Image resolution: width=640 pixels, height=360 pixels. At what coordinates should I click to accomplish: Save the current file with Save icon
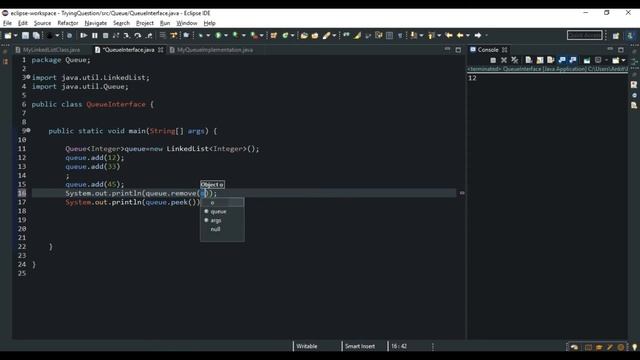click(25, 36)
